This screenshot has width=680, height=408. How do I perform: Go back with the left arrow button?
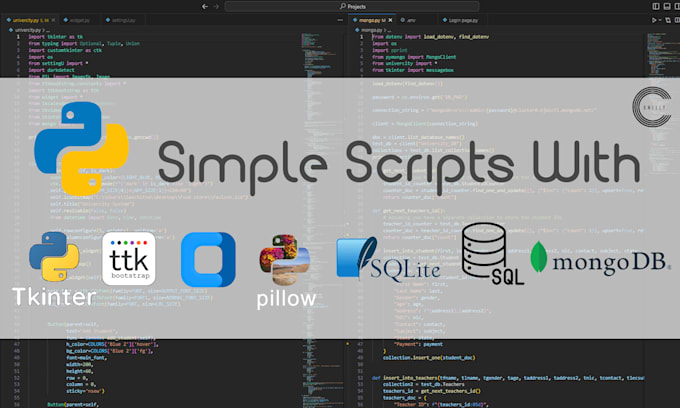click(205, 7)
